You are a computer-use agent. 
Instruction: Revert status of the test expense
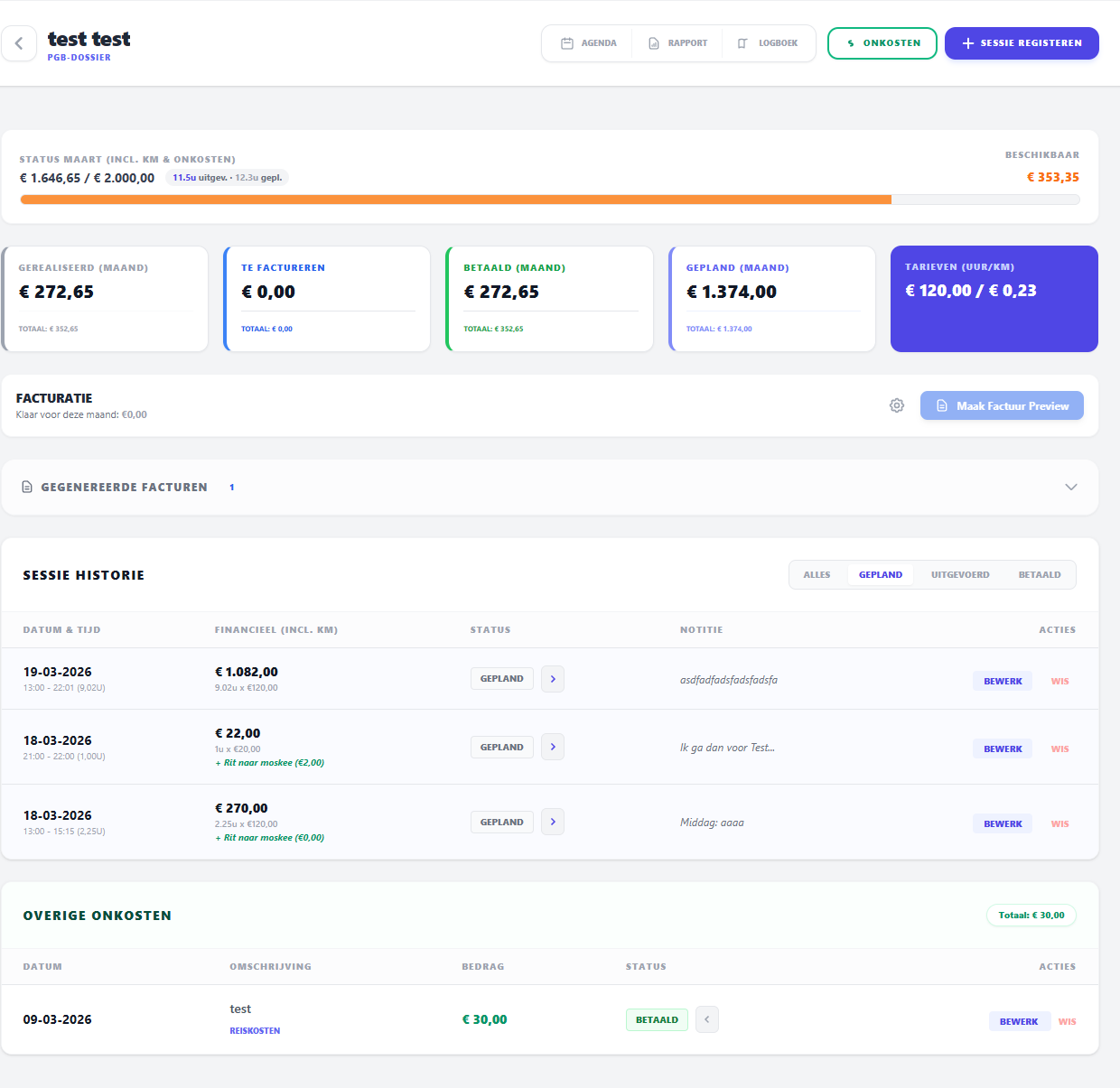707,1019
